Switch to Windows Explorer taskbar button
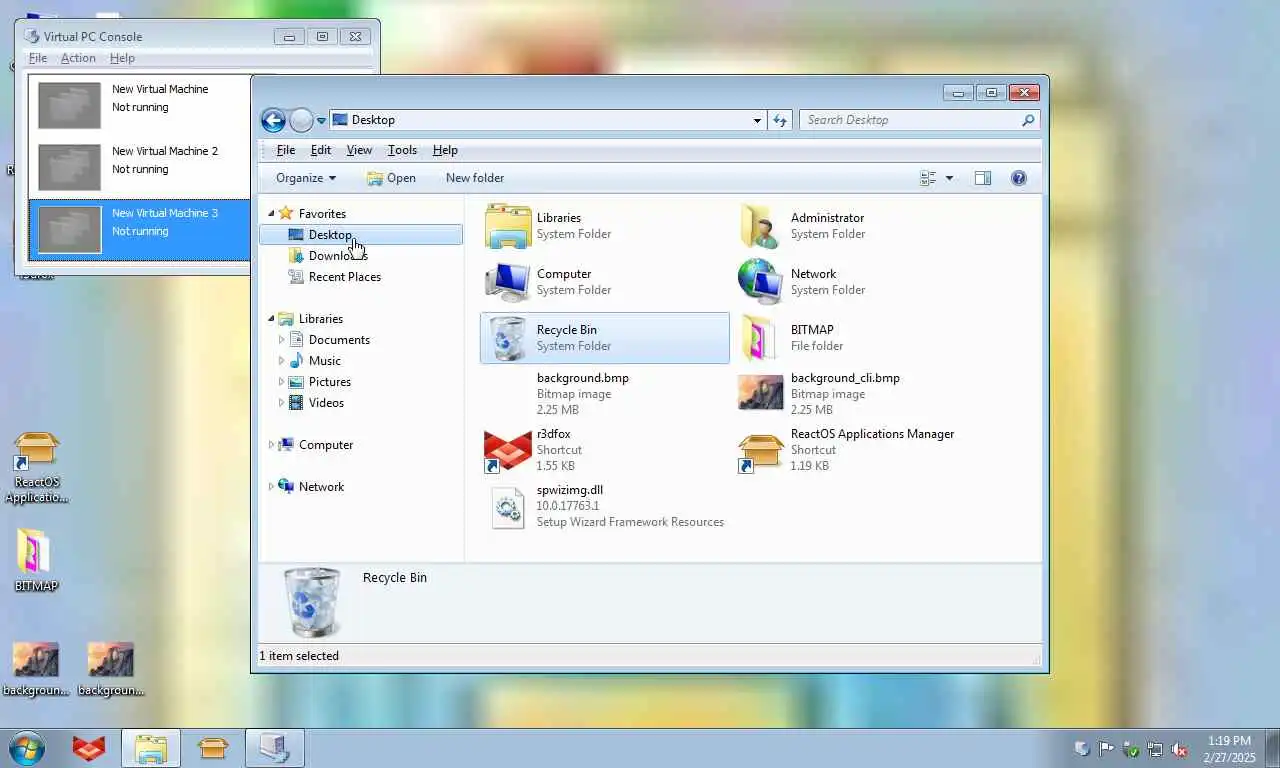The width and height of the screenshot is (1280, 768). coord(151,748)
